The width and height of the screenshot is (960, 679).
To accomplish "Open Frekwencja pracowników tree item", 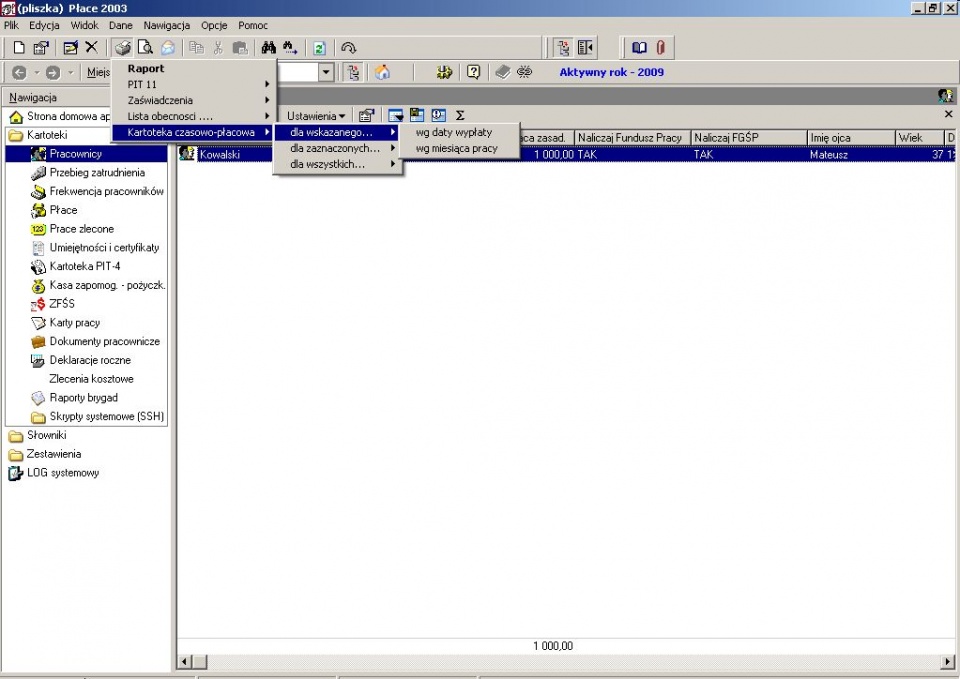I will pos(97,192).
